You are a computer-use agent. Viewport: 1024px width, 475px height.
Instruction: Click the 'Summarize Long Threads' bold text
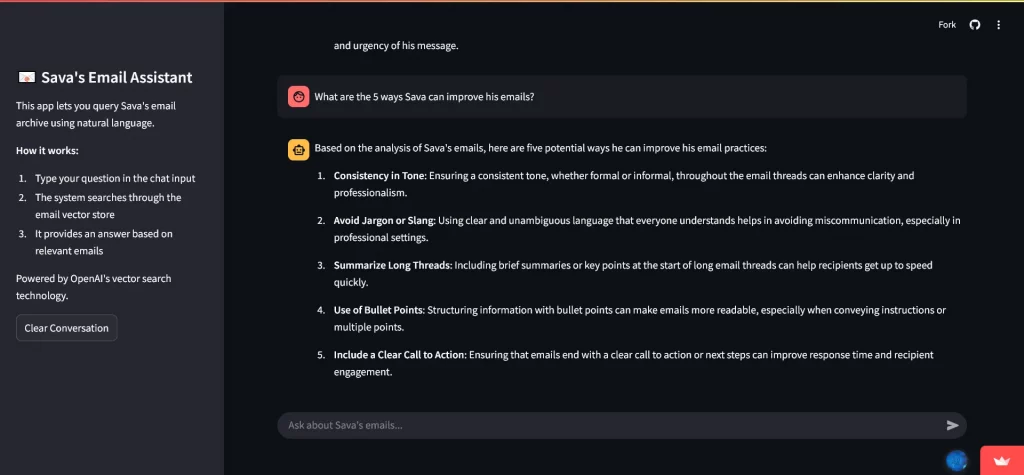[x=392, y=265]
